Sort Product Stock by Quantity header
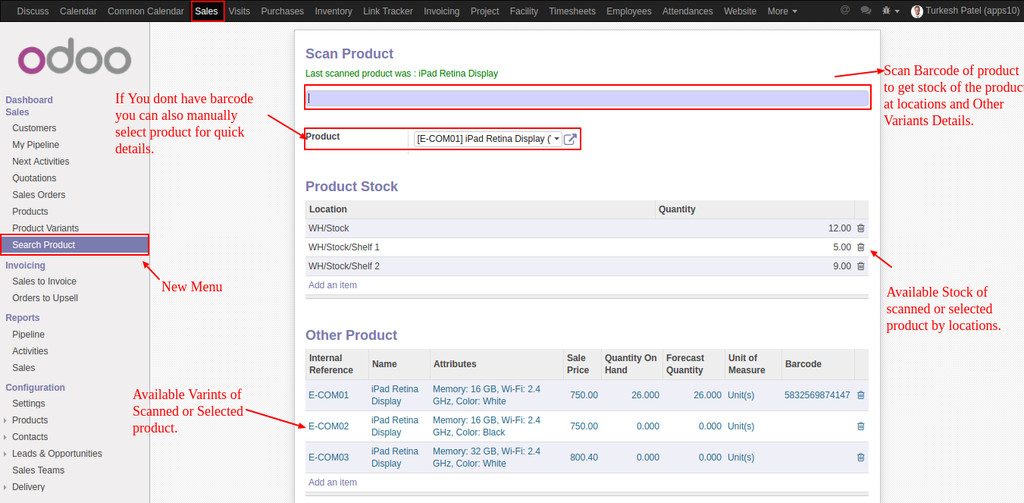1024x503 pixels. pos(755,210)
